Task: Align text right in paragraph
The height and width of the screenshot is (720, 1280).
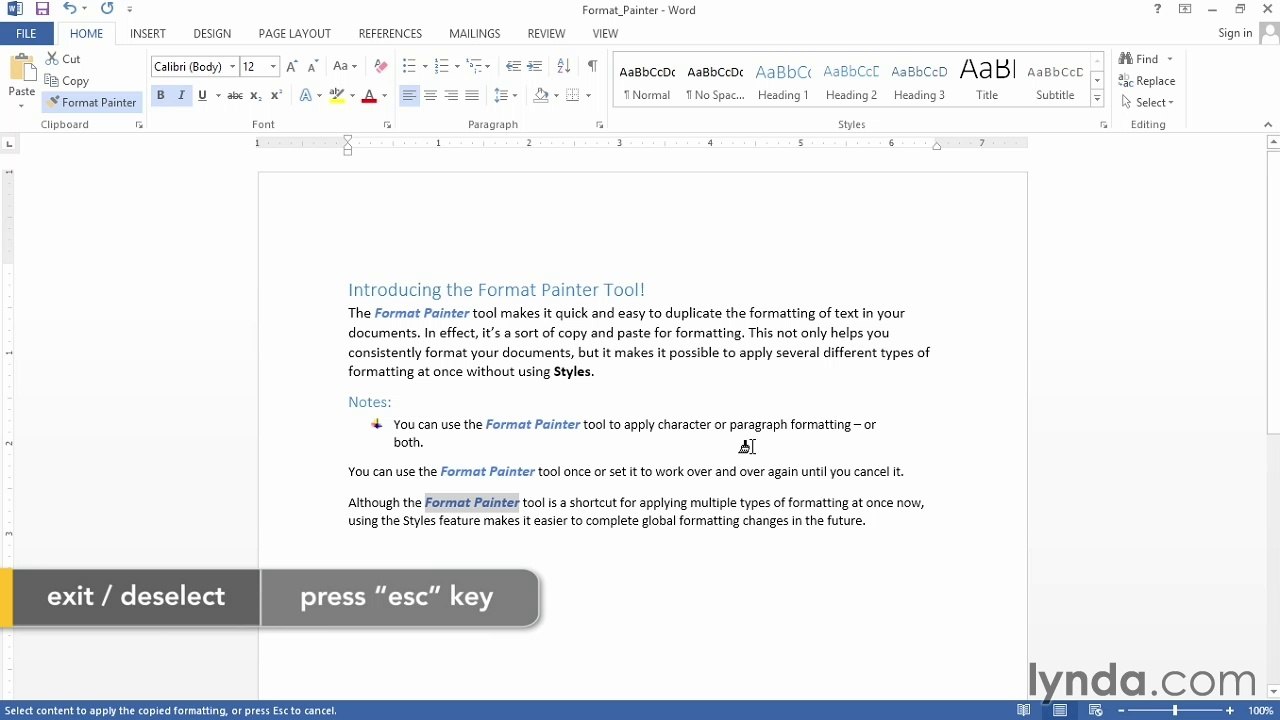Action: 451,96
